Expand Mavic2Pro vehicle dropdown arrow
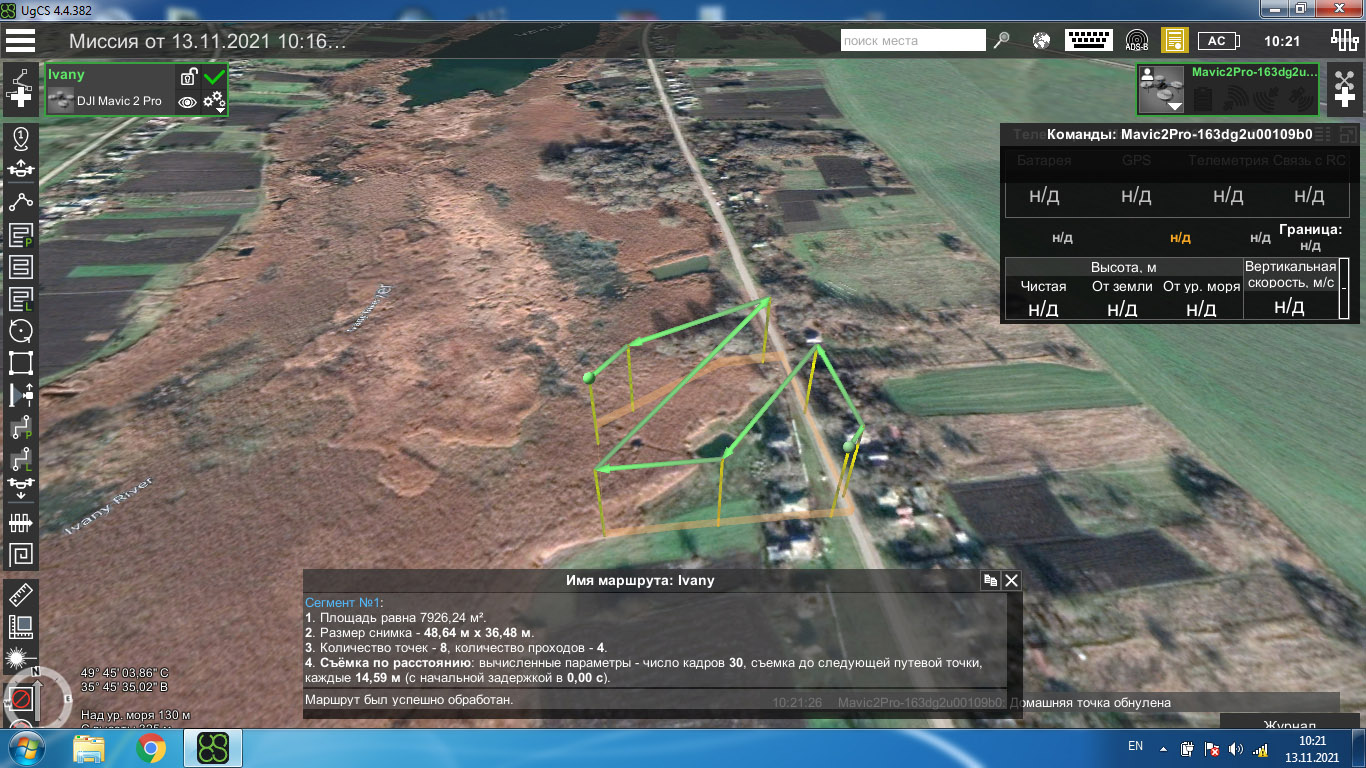 pyautogui.click(x=1174, y=105)
